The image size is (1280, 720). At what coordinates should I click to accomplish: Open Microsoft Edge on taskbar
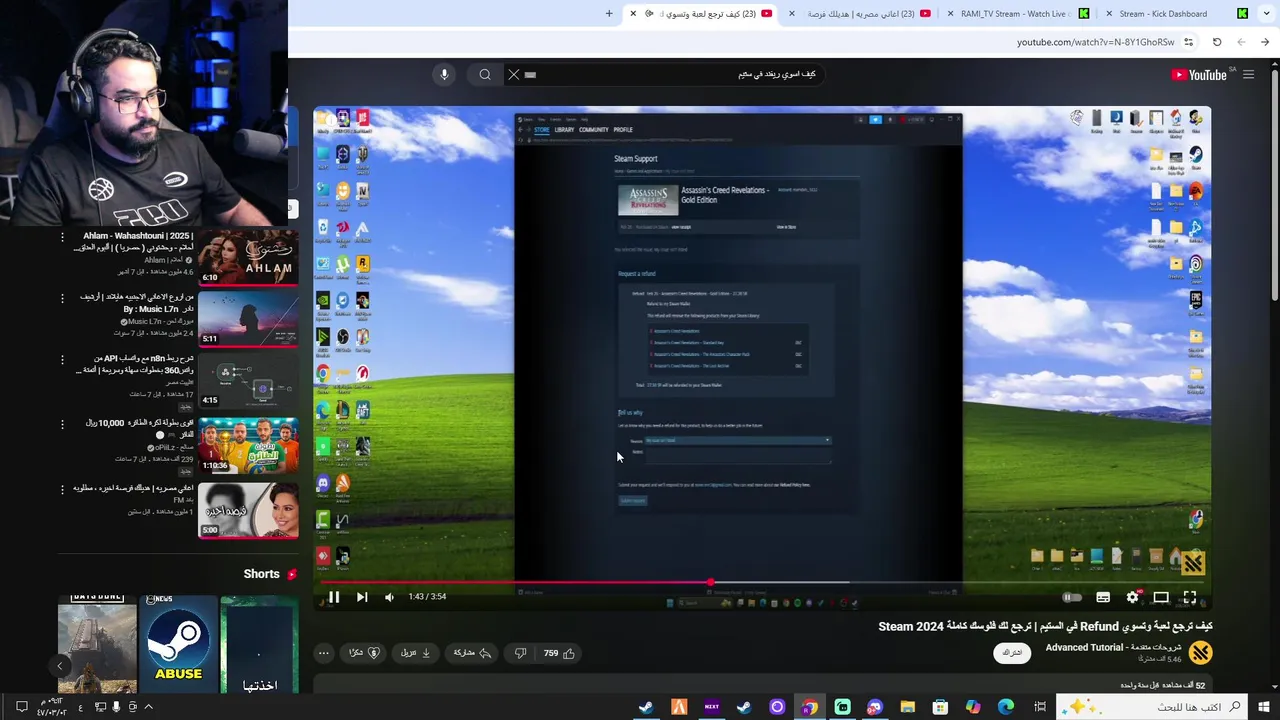(x=1006, y=707)
